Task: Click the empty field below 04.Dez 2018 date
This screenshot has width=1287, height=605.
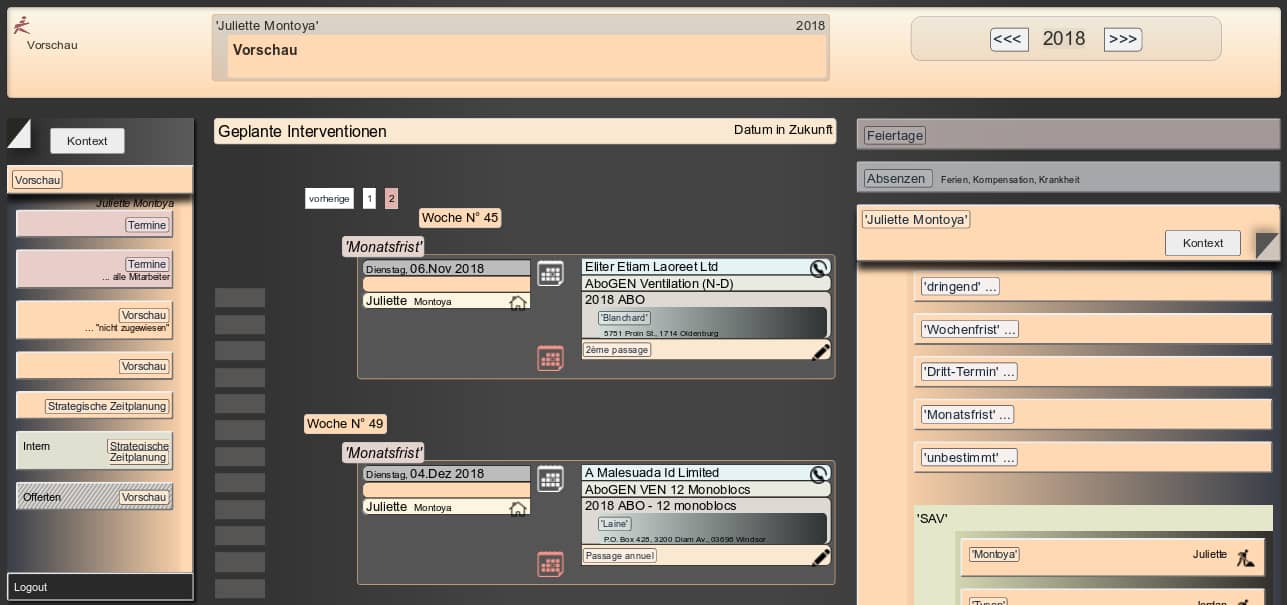Action: pyautogui.click(x=446, y=490)
